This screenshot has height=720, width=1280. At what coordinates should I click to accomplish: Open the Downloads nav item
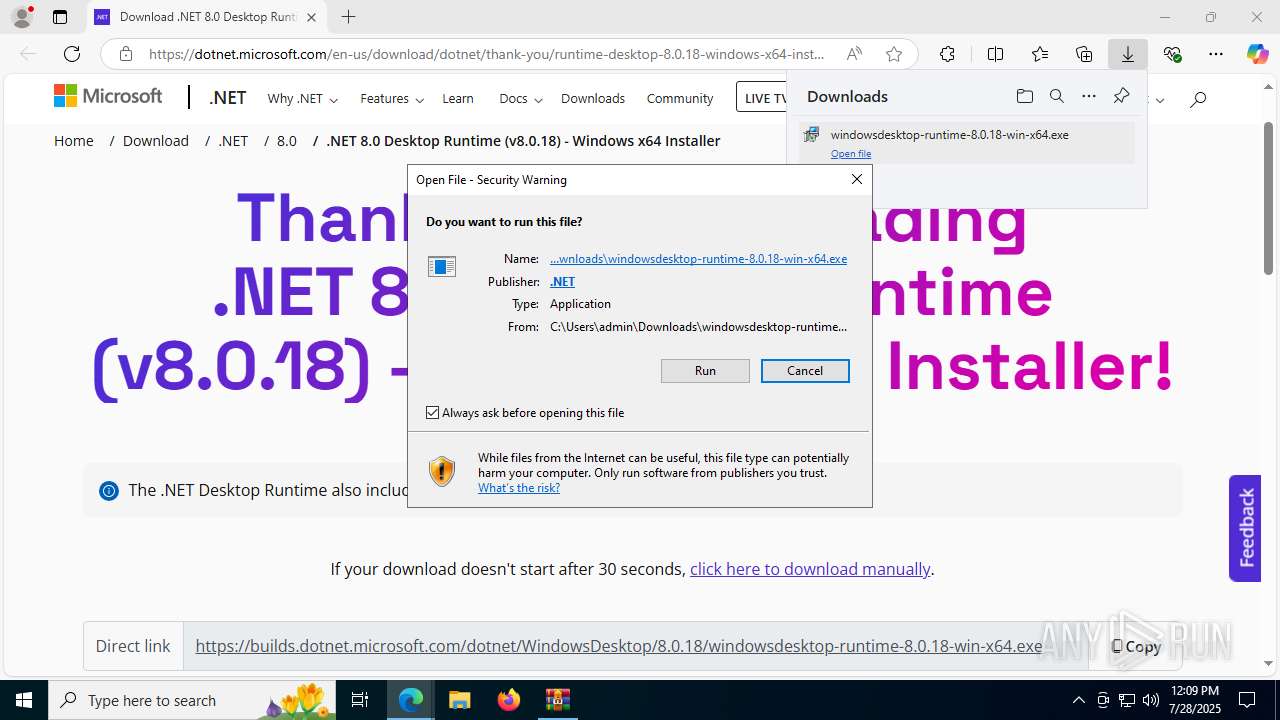click(x=593, y=98)
